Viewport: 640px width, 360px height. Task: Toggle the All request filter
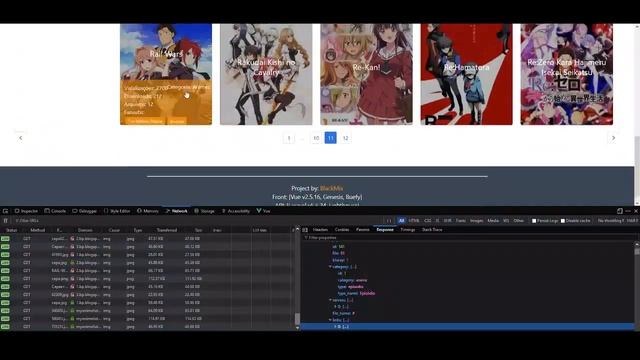pyautogui.click(x=401, y=220)
